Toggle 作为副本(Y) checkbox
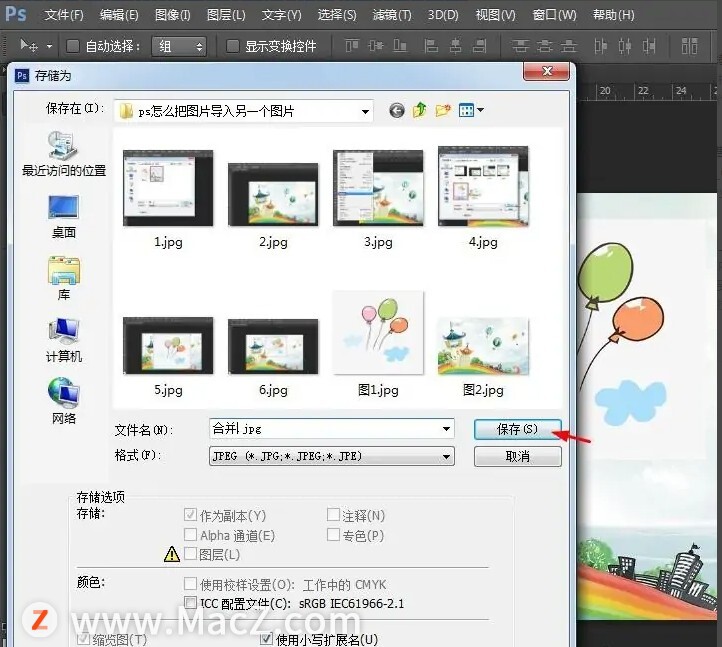Screen dimensions: 722x647 coord(190,515)
